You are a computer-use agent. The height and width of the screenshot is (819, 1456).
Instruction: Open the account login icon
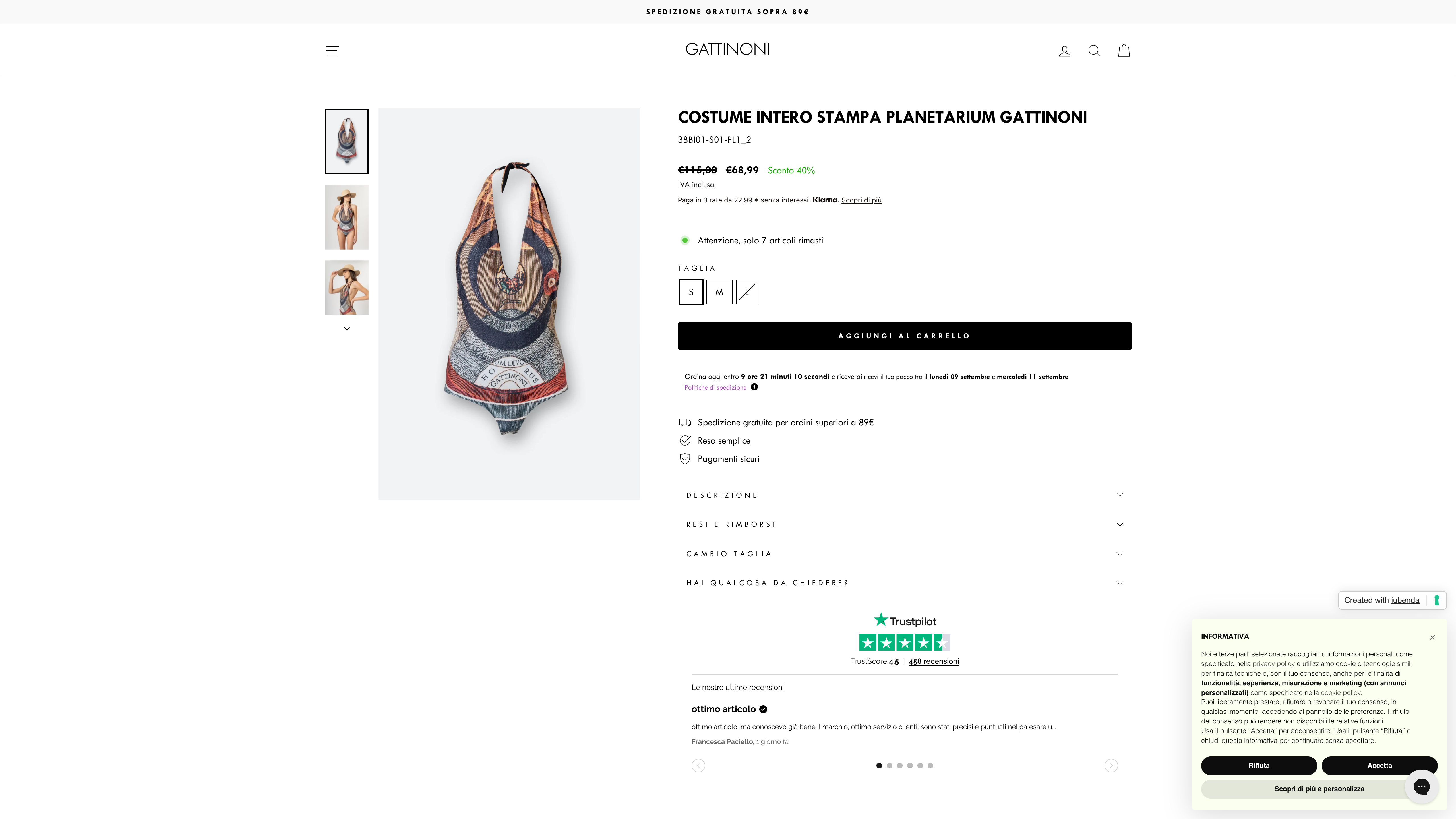point(1064,51)
